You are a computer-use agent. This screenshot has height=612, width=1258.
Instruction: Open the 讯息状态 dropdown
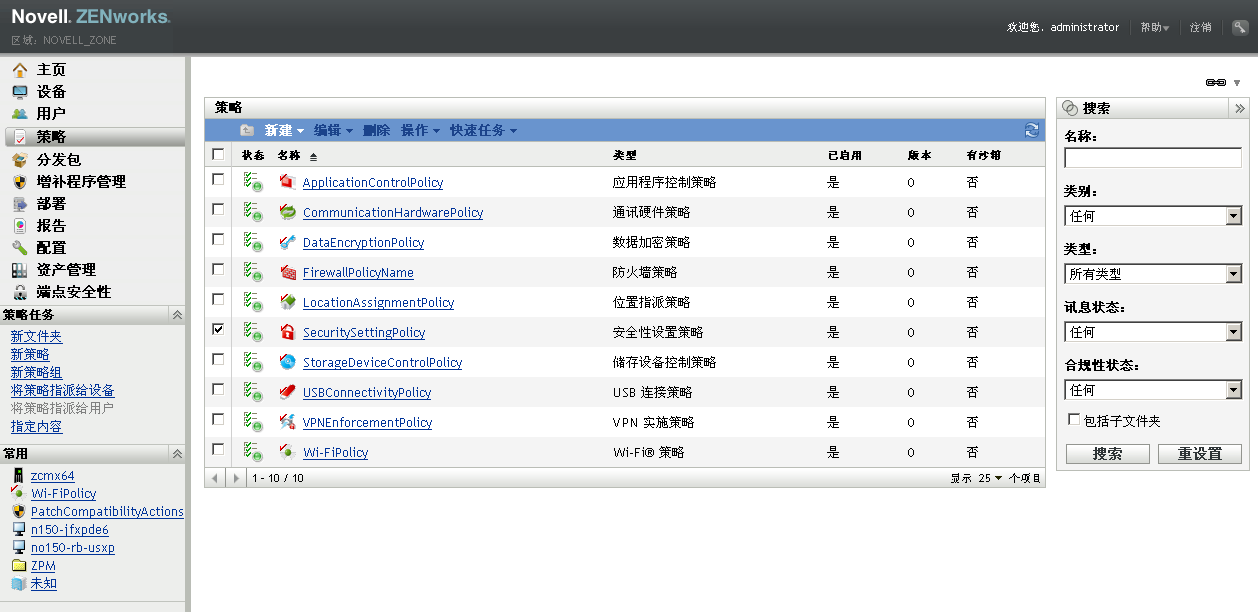1153,332
